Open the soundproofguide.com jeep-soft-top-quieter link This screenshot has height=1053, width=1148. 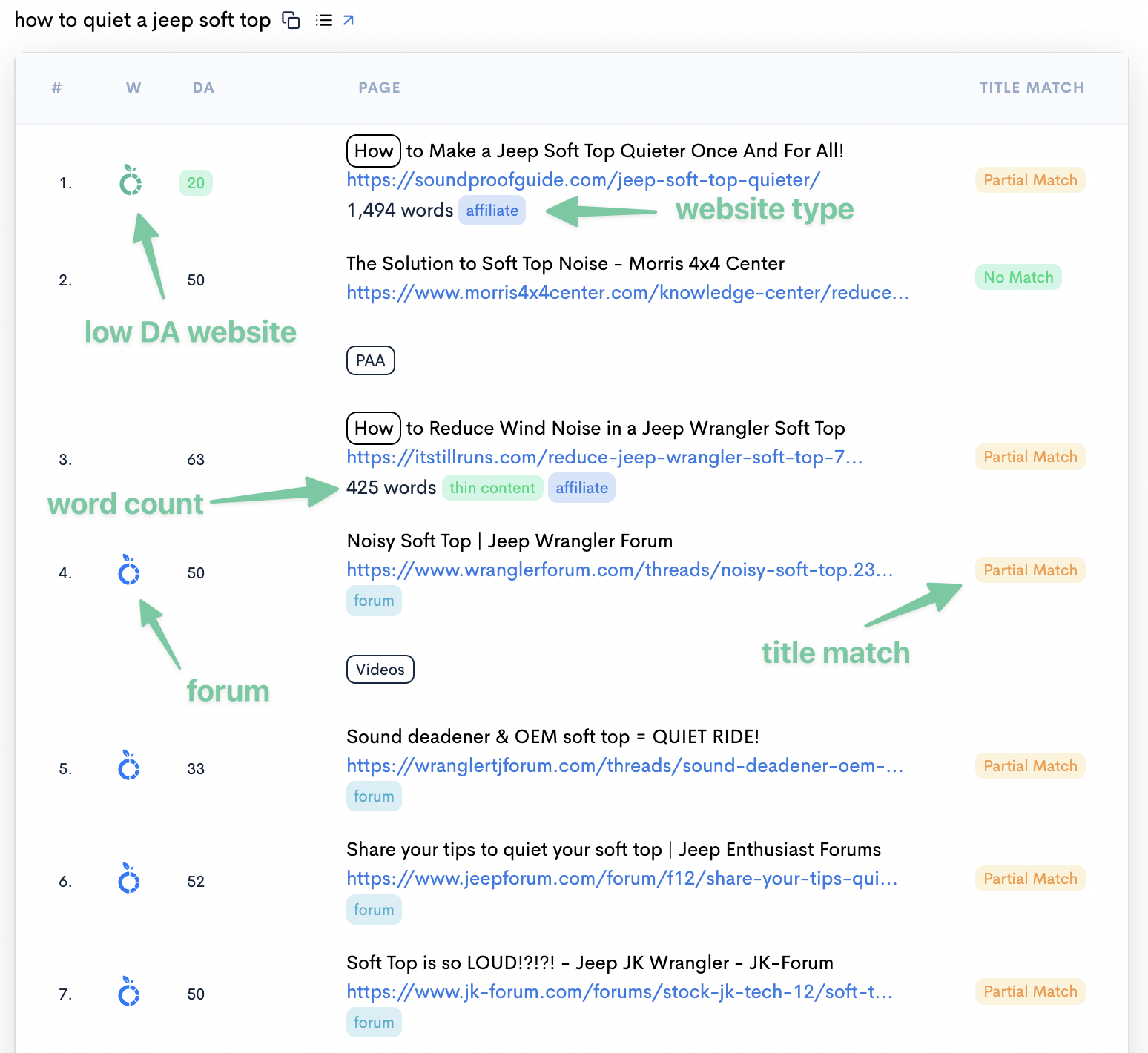click(x=584, y=179)
